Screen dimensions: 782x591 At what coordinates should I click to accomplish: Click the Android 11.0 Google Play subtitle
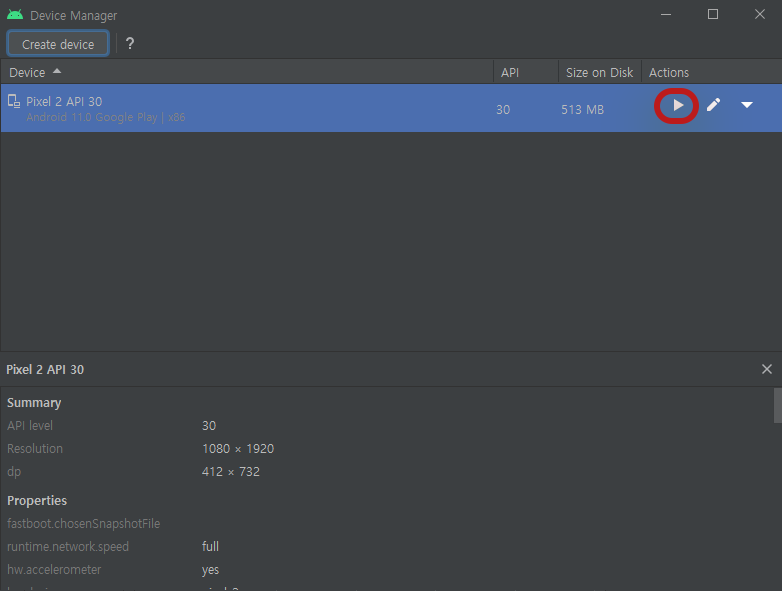tap(106, 117)
